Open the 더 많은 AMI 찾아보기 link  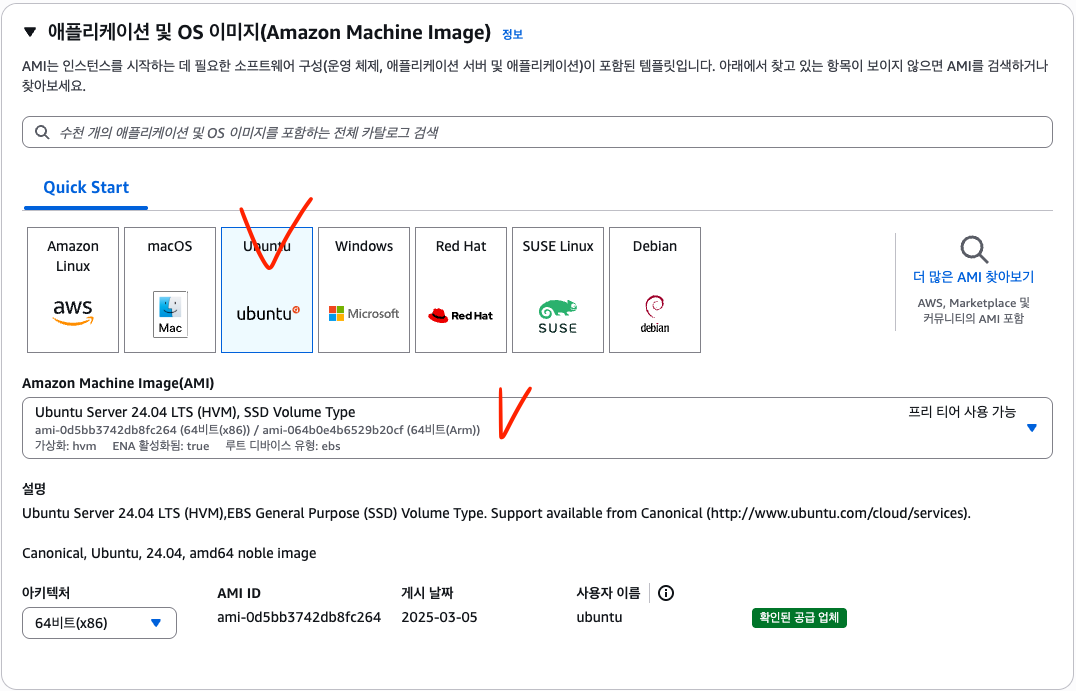[973, 277]
